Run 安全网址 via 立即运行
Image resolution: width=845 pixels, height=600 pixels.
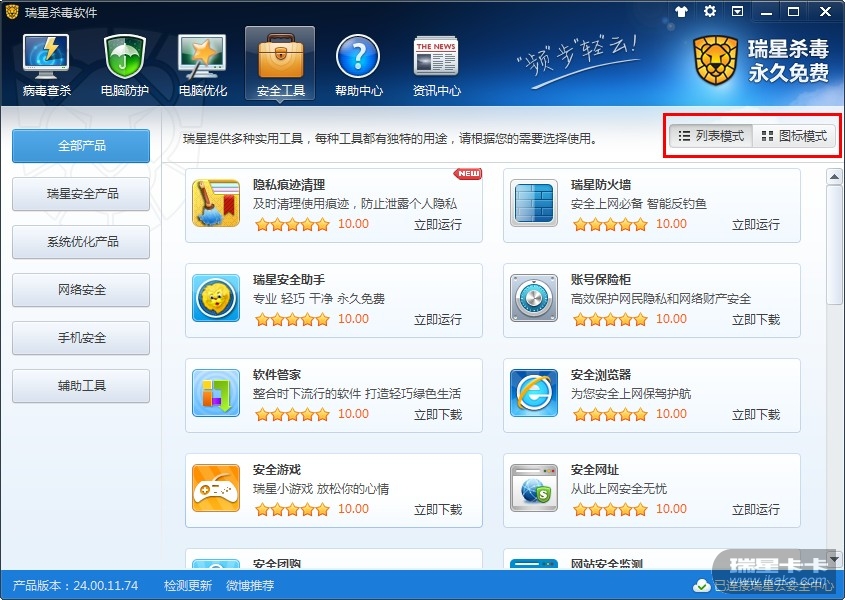pyautogui.click(x=756, y=509)
